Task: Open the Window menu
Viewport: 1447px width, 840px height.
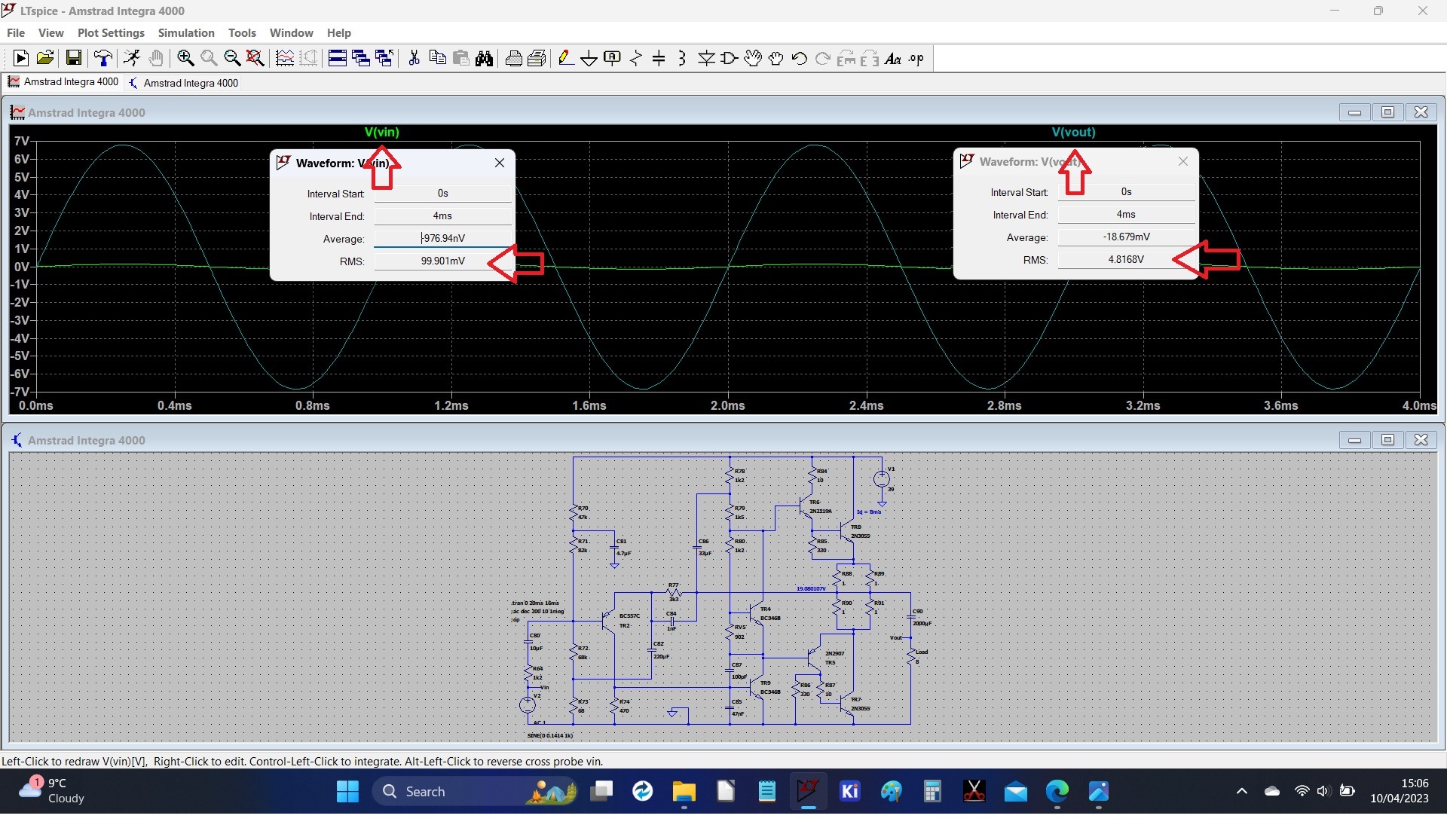Action: click(x=291, y=32)
